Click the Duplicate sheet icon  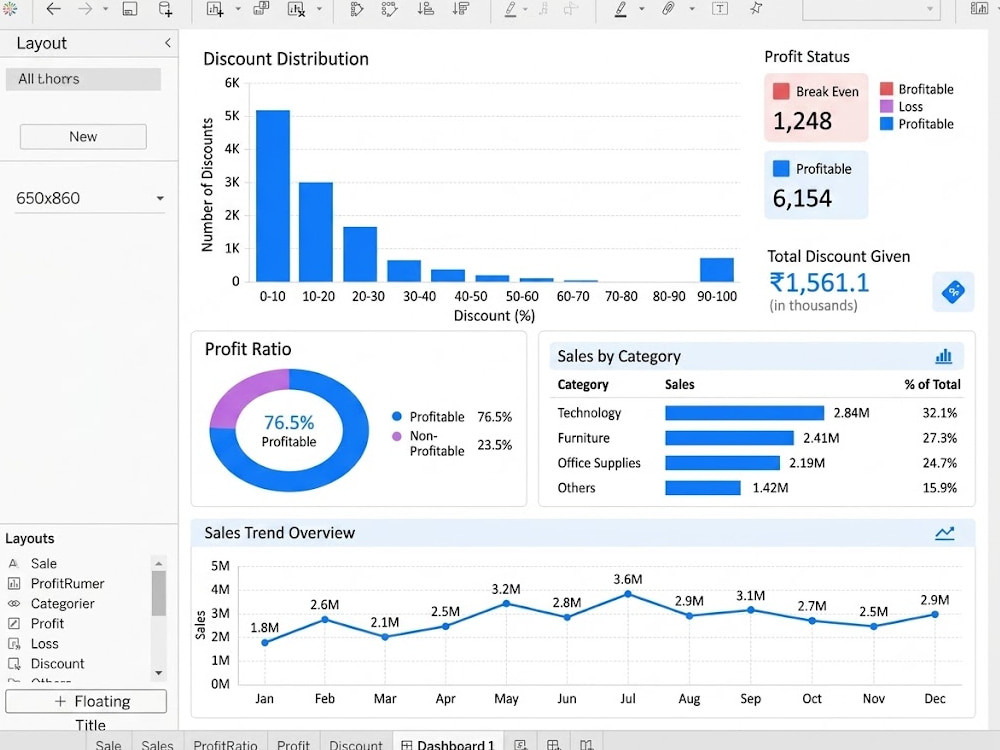click(261, 8)
